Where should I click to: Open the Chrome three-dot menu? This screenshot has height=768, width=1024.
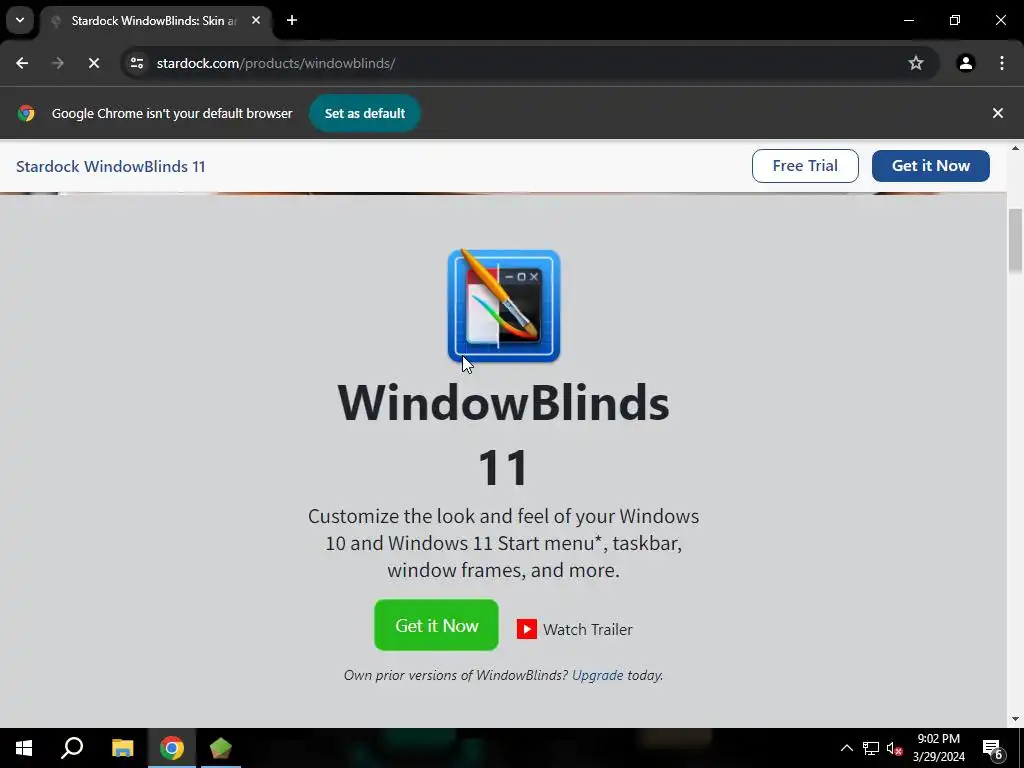[1002, 63]
